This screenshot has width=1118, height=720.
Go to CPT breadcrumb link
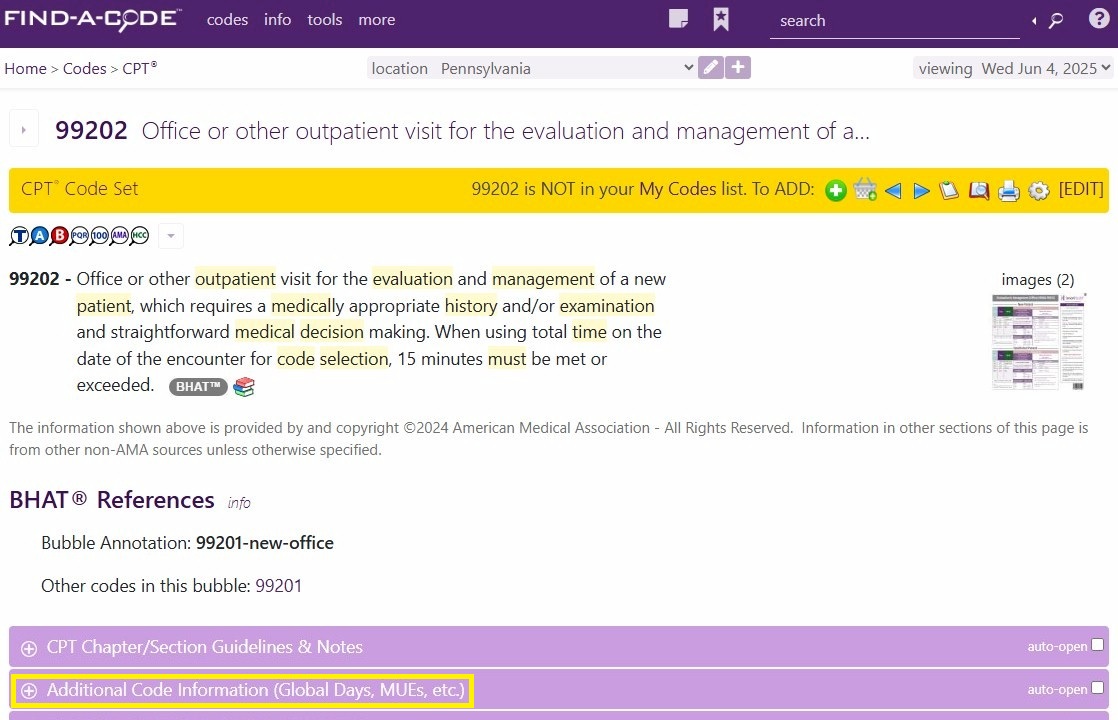139,68
